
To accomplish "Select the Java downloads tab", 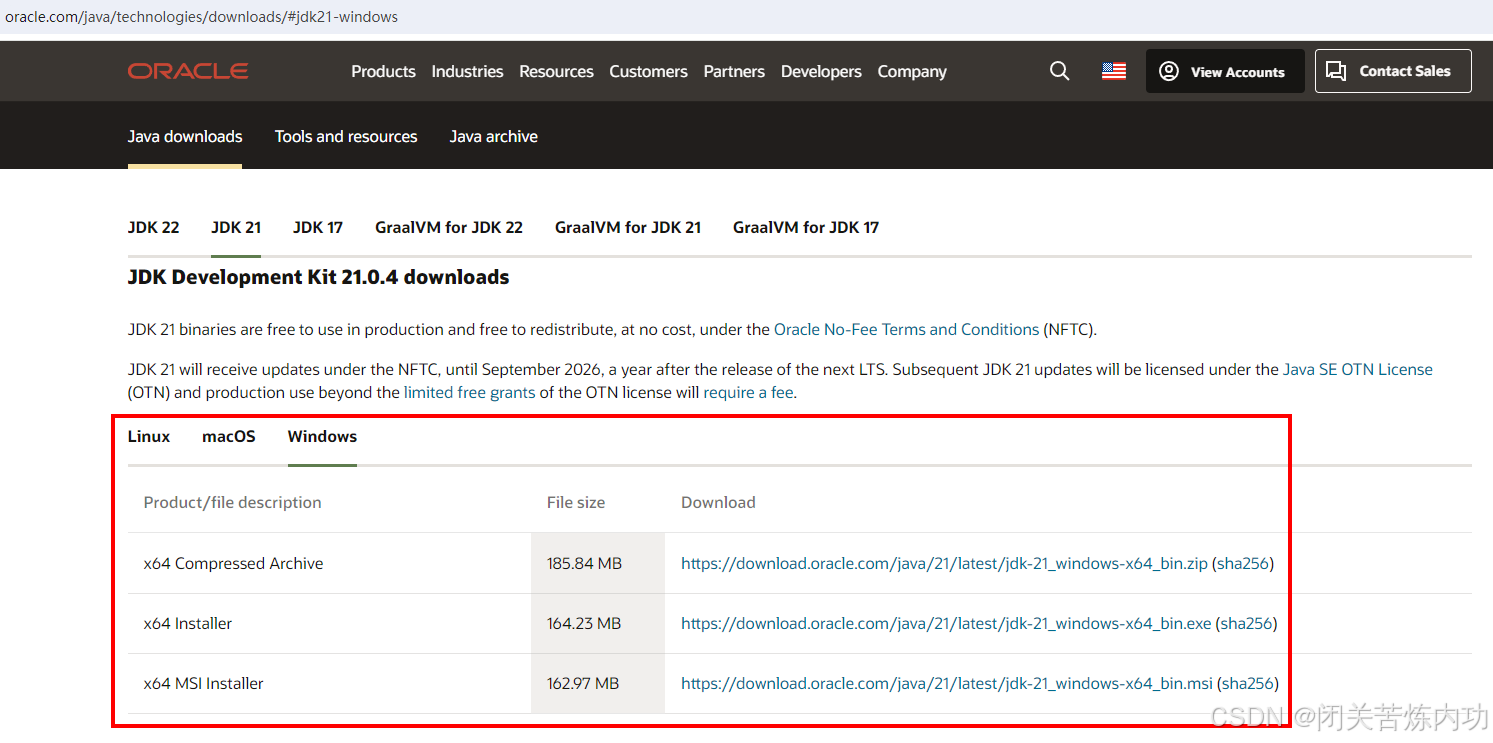I will pyautogui.click(x=185, y=136).
